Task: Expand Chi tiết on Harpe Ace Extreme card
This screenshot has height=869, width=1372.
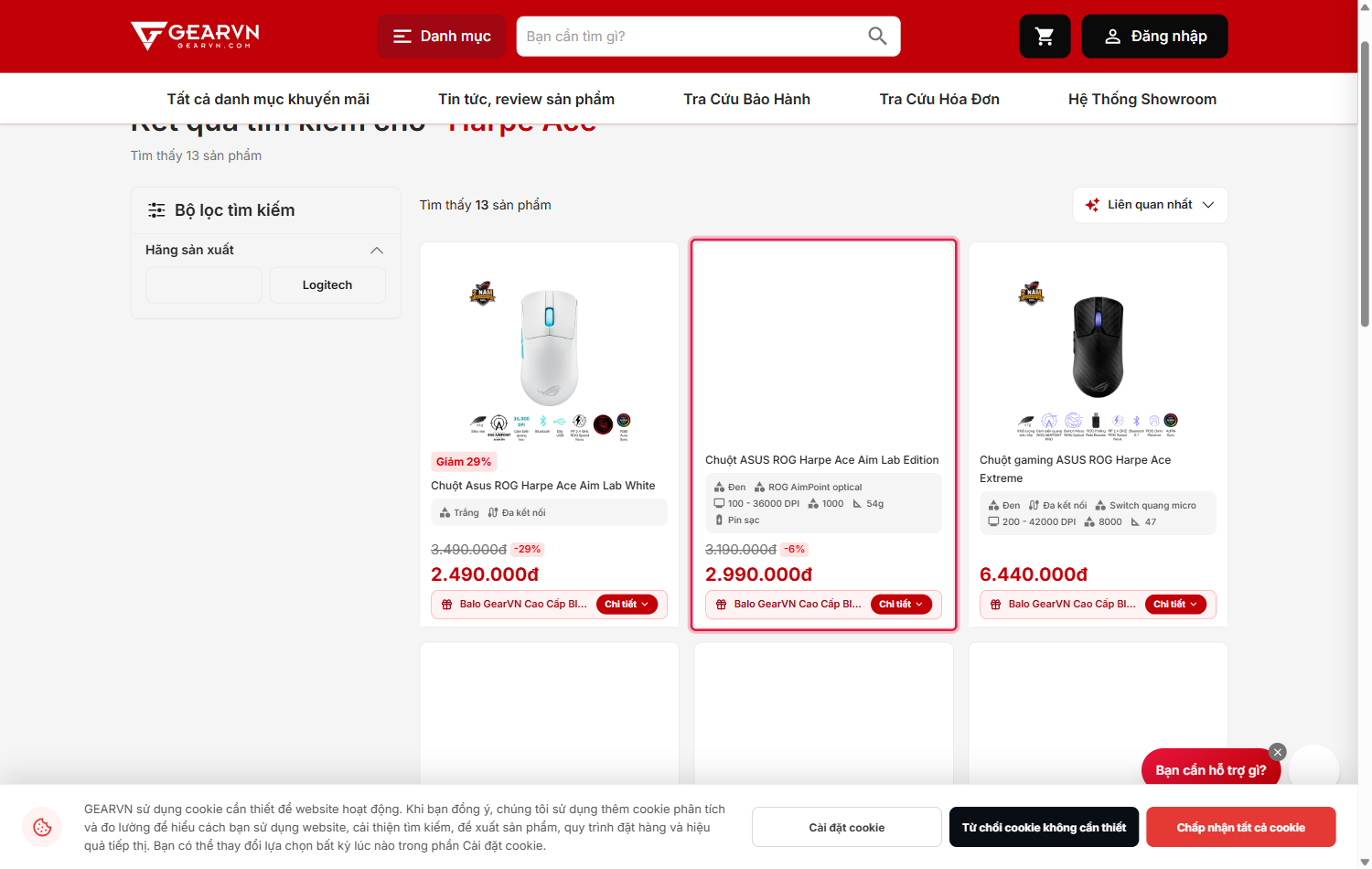Action: tap(1175, 605)
